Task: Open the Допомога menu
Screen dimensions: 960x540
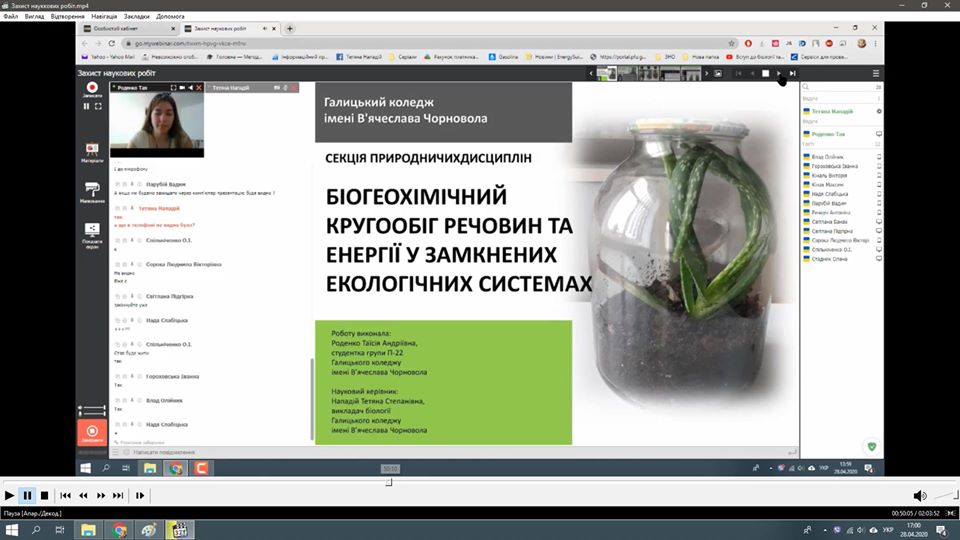Action: click(170, 17)
